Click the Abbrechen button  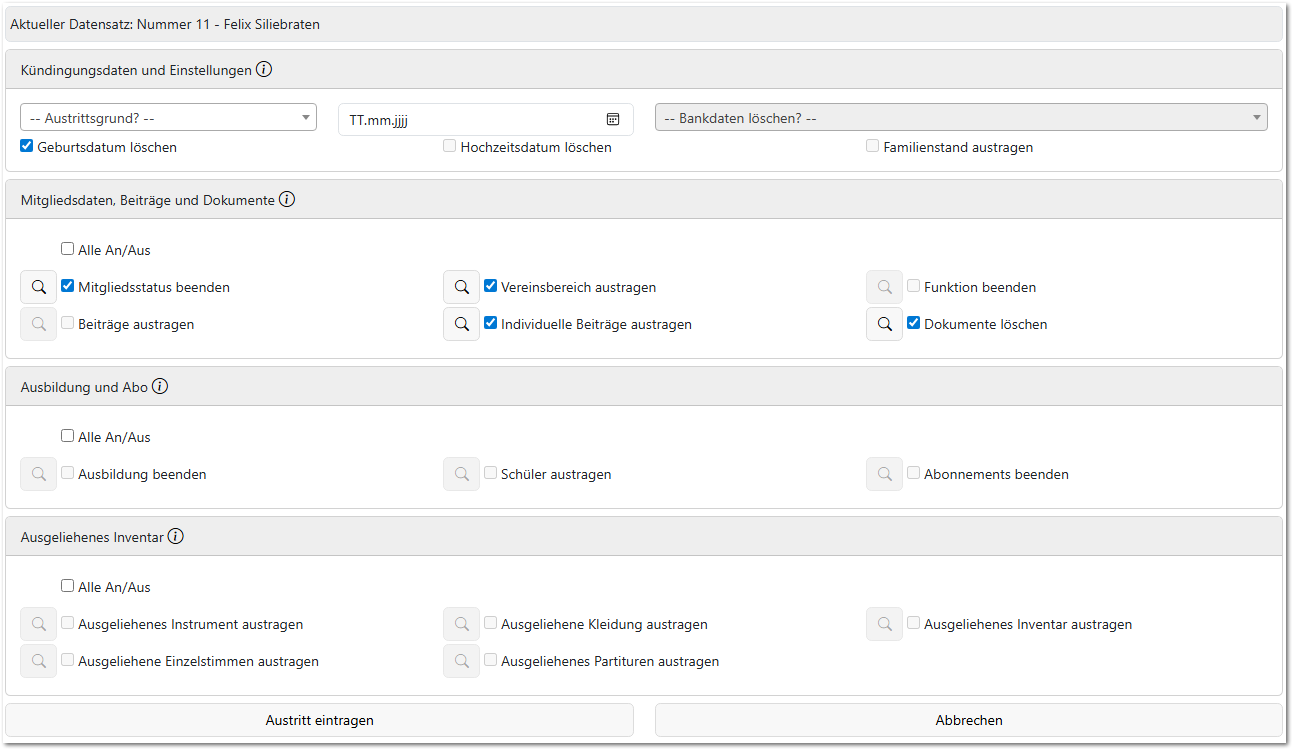pos(968,721)
